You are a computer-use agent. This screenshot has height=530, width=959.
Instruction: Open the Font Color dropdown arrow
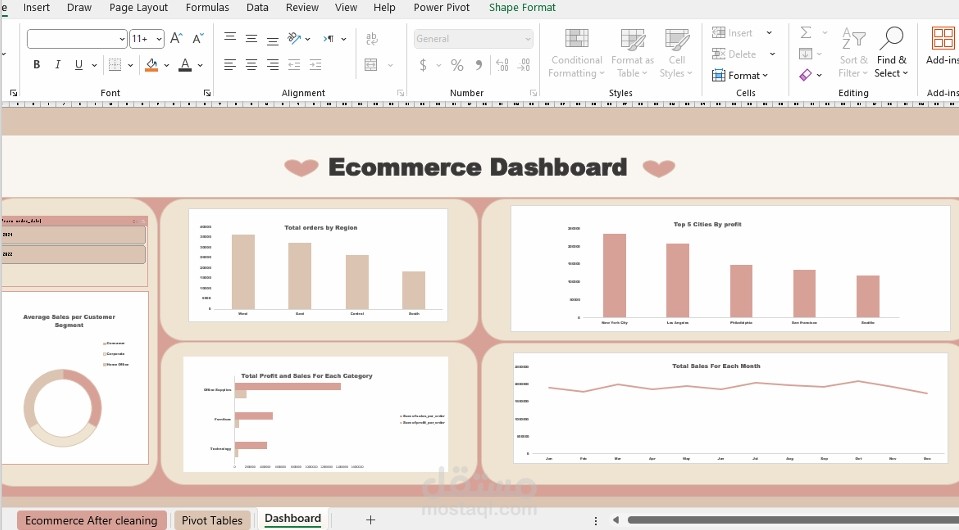(x=200, y=65)
